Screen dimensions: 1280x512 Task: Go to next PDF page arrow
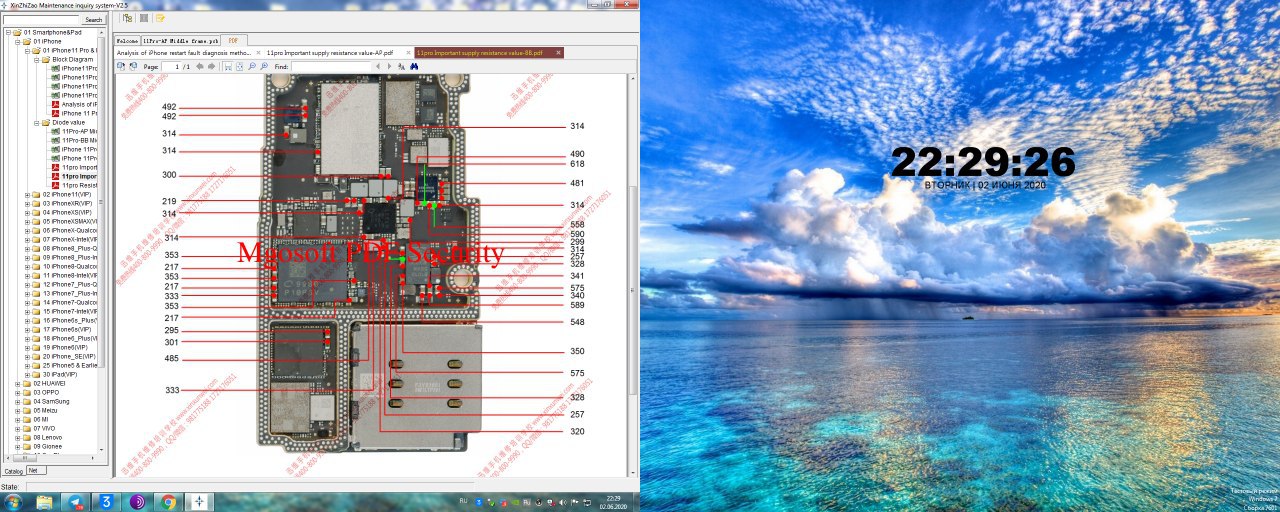click(211, 66)
